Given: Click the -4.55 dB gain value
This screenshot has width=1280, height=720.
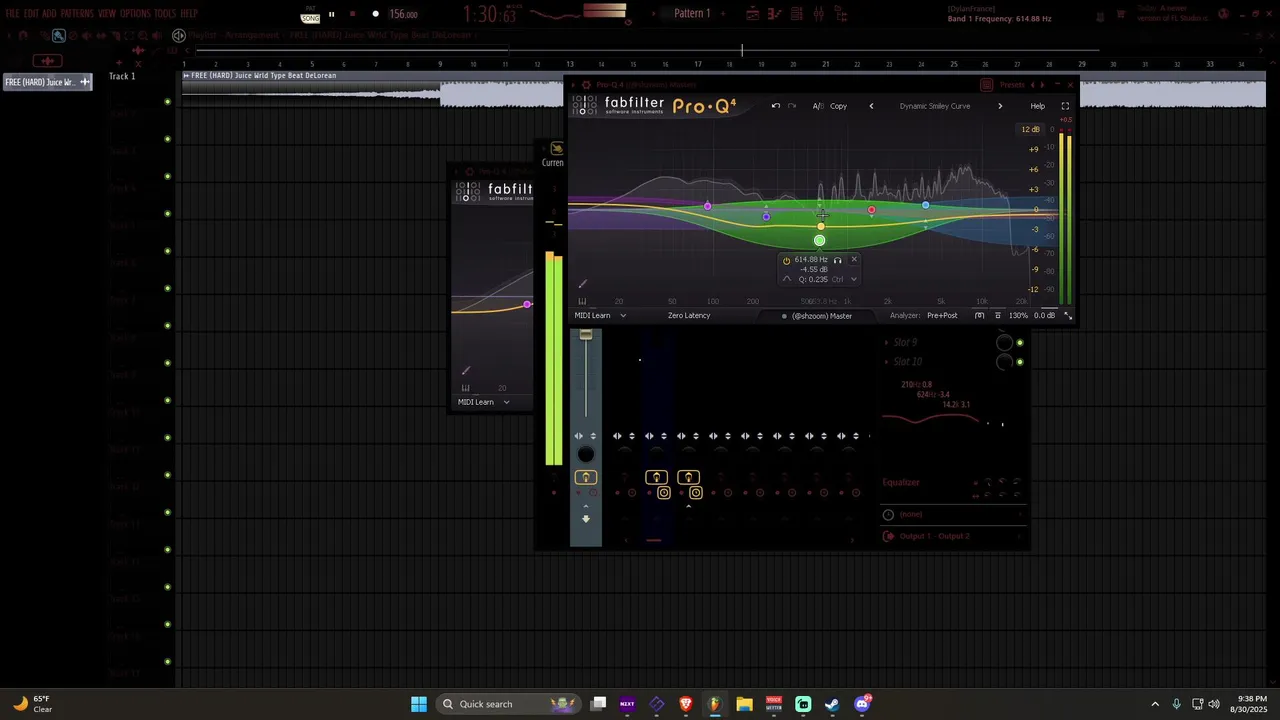Looking at the screenshot, I should [x=813, y=269].
